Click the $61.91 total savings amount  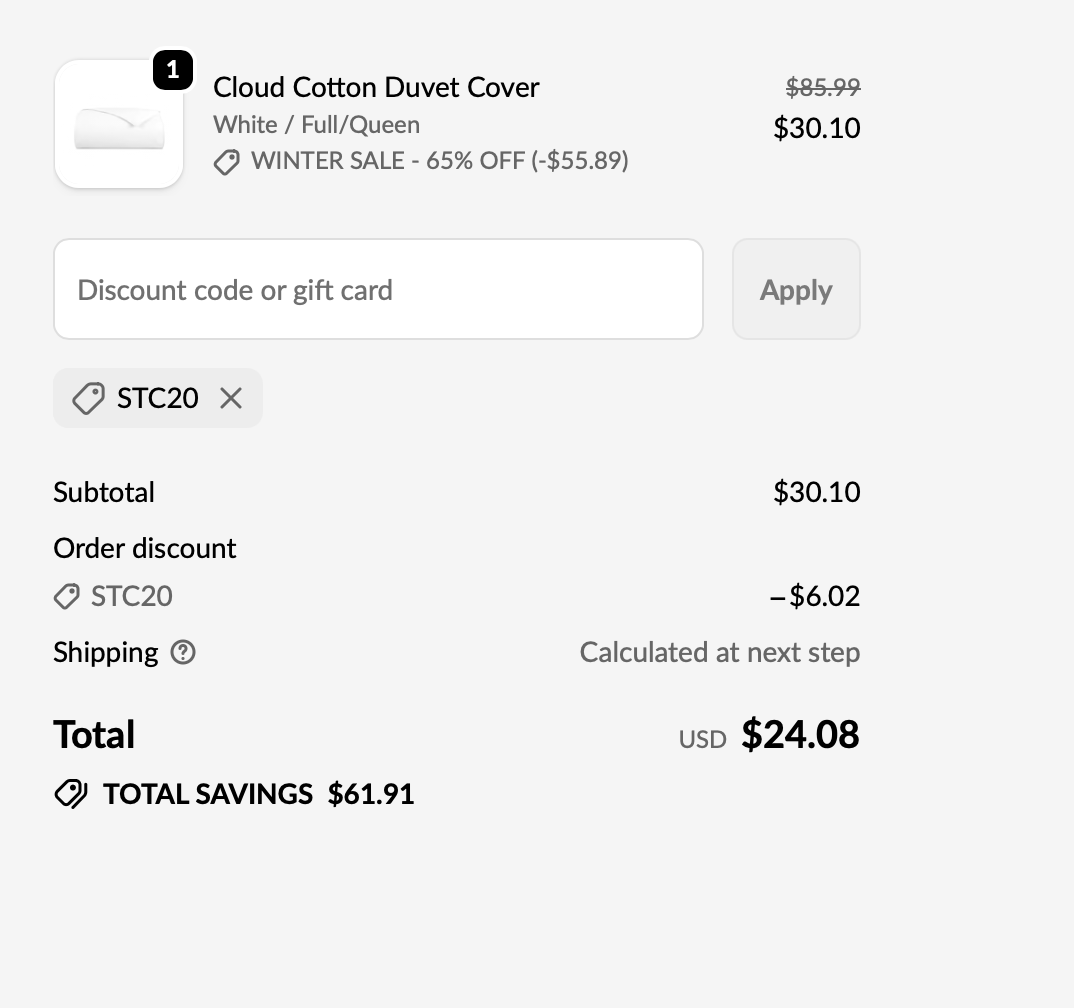click(371, 794)
